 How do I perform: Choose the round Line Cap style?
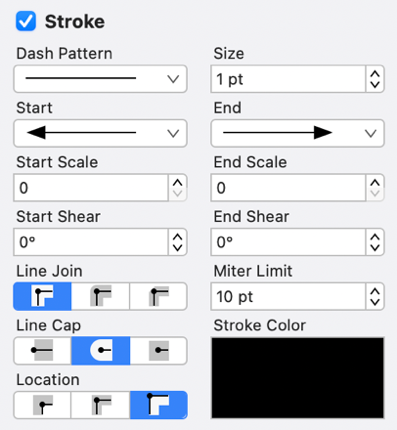point(100,350)
